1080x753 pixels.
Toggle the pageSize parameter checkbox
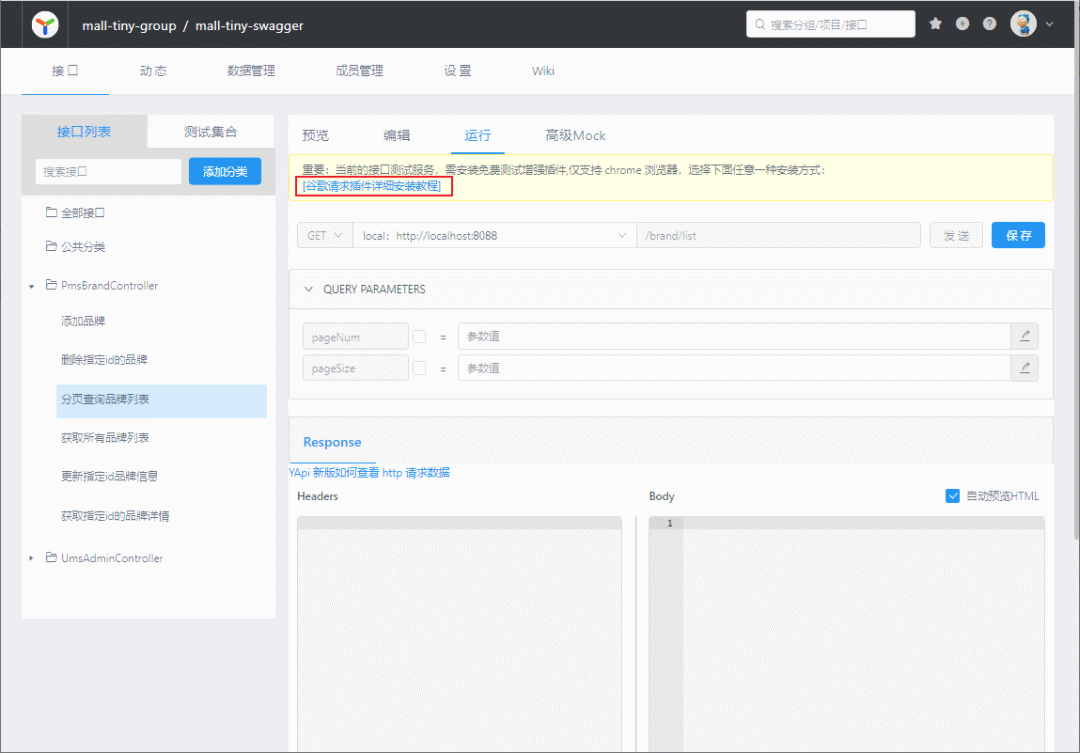click(x=419, y=369)
